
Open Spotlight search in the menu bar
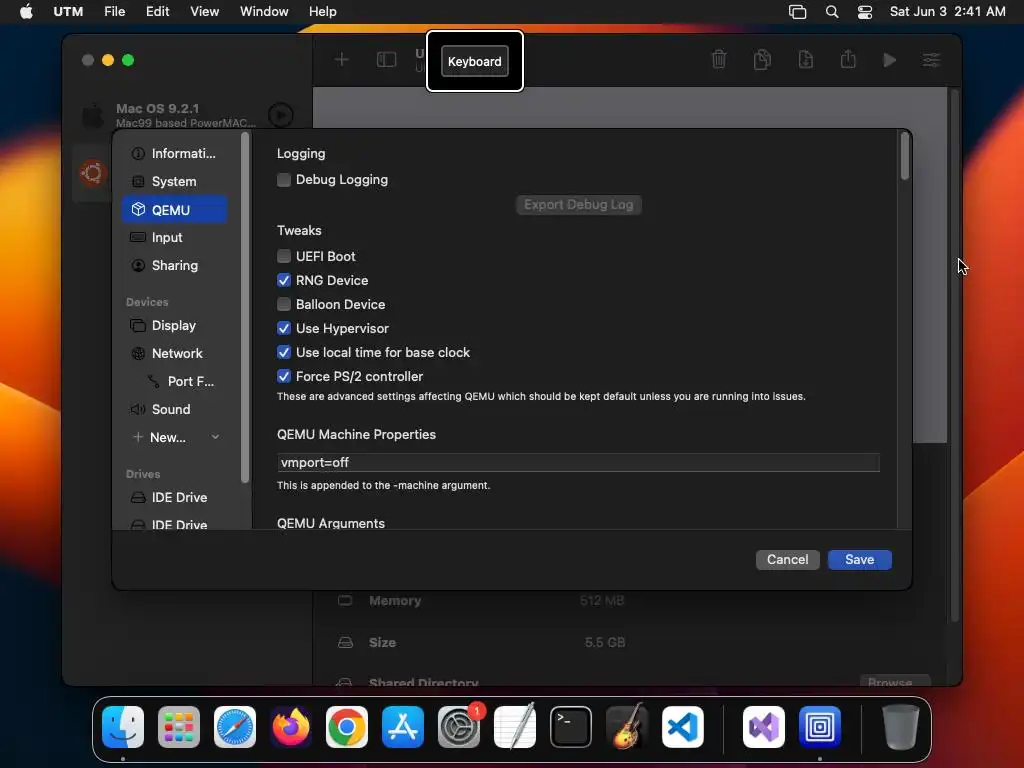coord(832,12)
